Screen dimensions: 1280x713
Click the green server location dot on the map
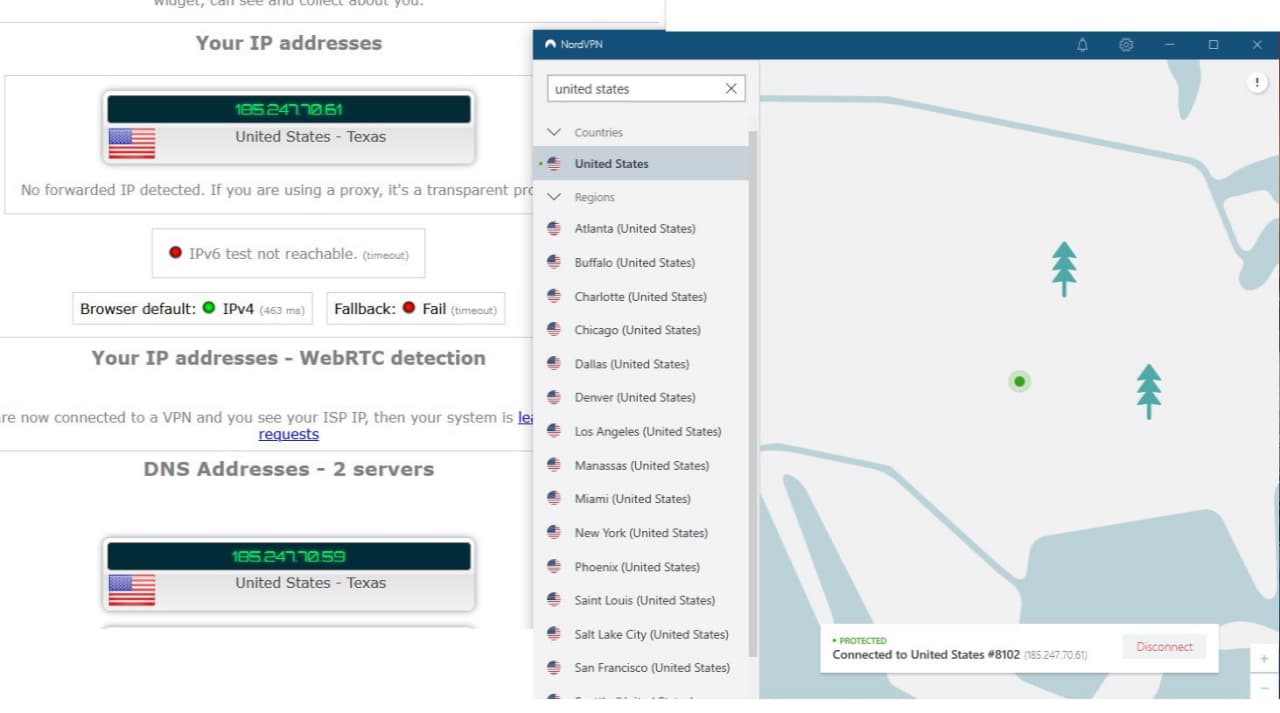pyautogui.click(x=1019, y=381)
